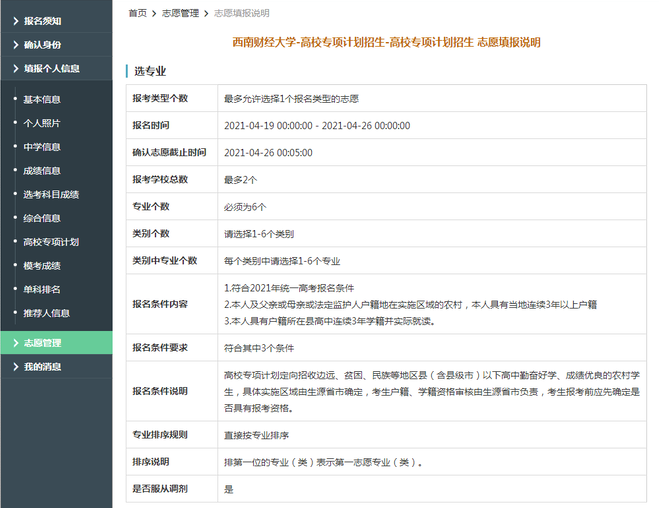Image resolution: width=660 pixels, height=508 pixels.
Task: Click the 志愿填报说明 breadcrumb text
Action: 242,13
